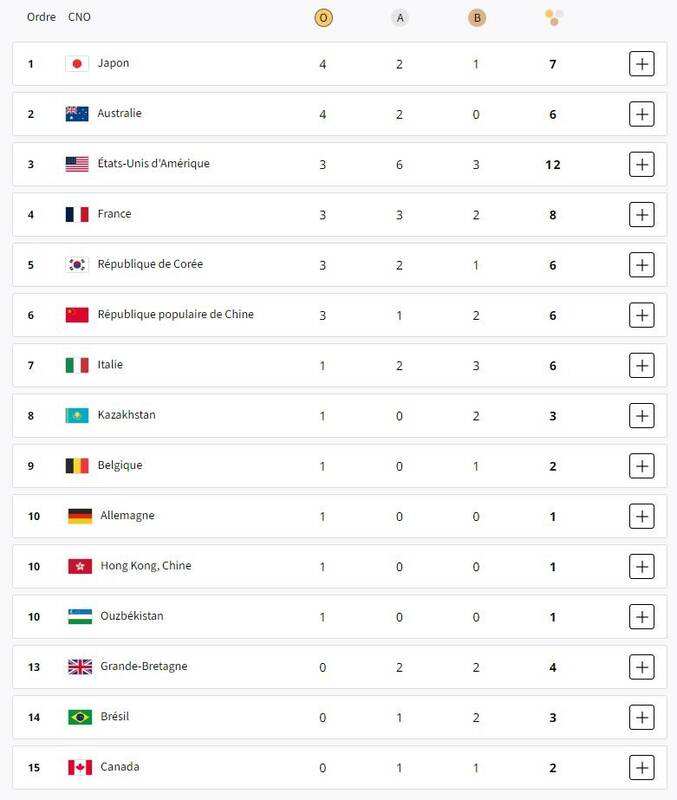The height and width of the screenshot is (800, 677).
Task: Click the Allemagne country name
Action: (x=127, y=516)
